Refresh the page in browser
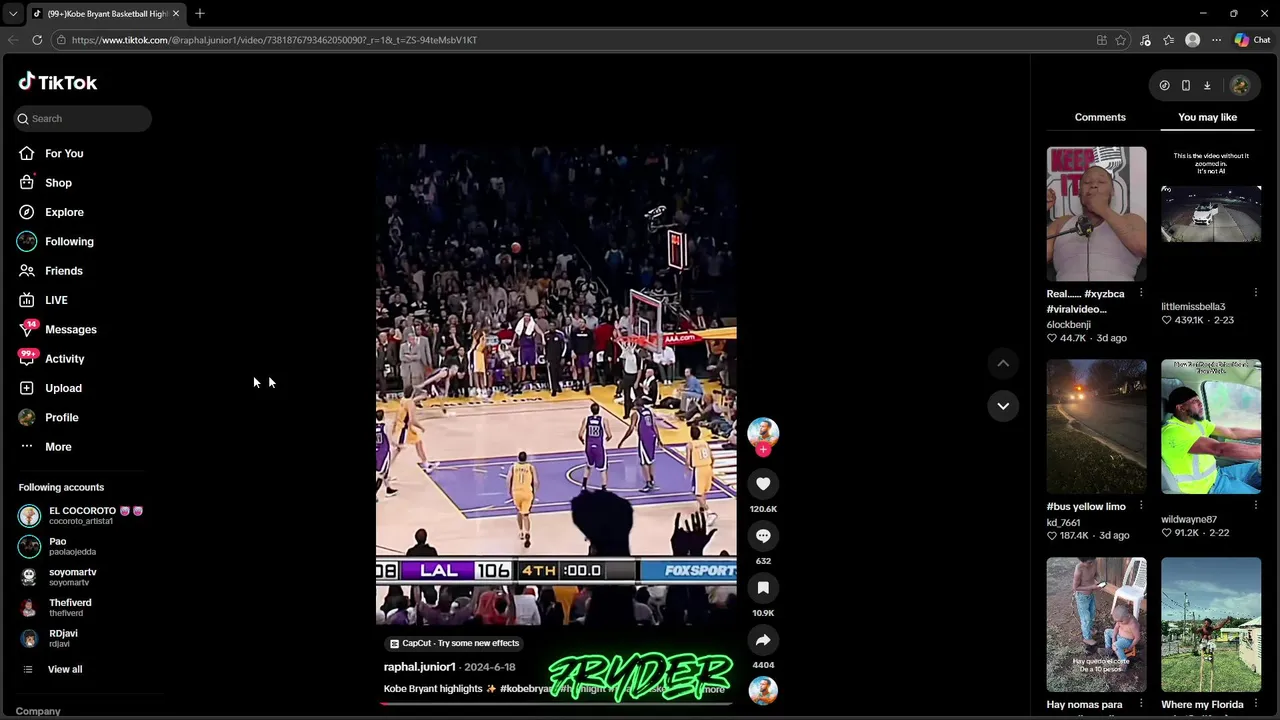Viewport: 1280px width, 720px height. [x=37, y=40]
